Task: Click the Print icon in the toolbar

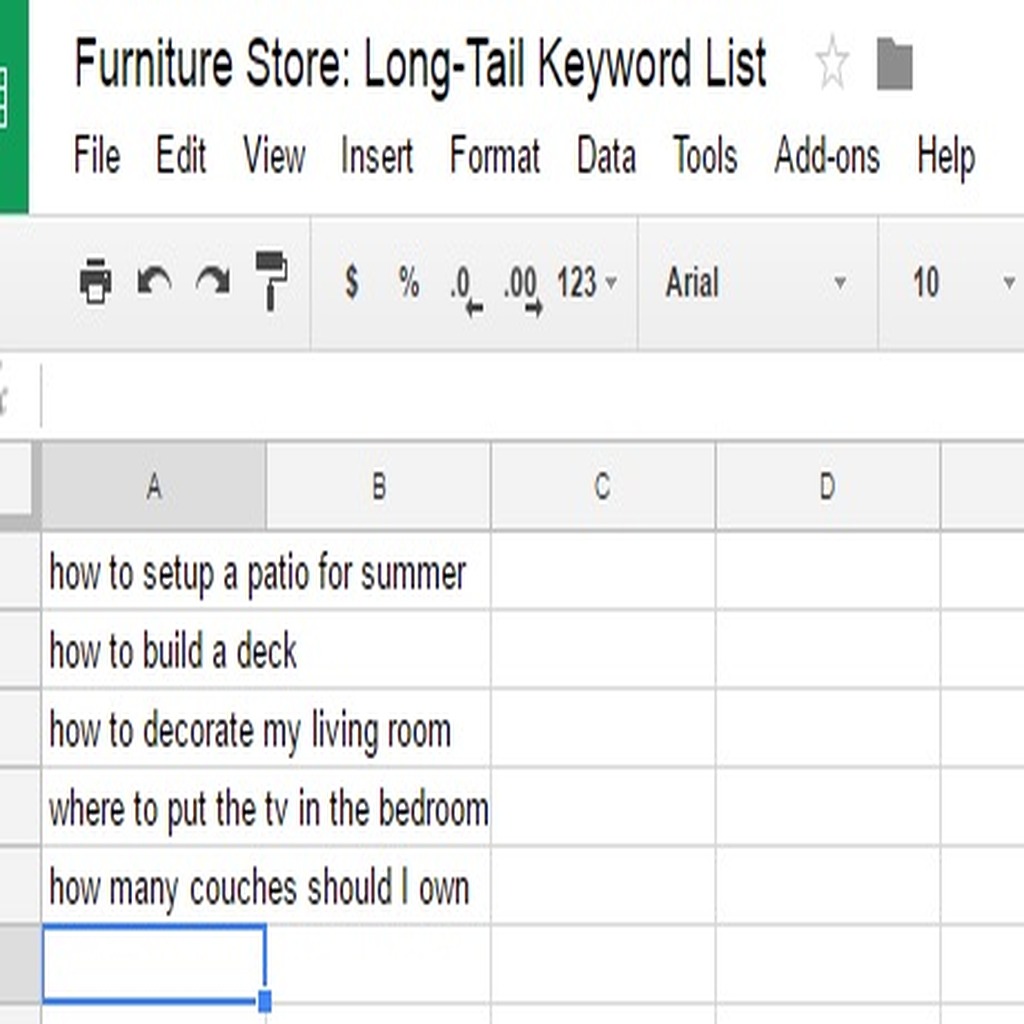Action: tap(95, 282)
